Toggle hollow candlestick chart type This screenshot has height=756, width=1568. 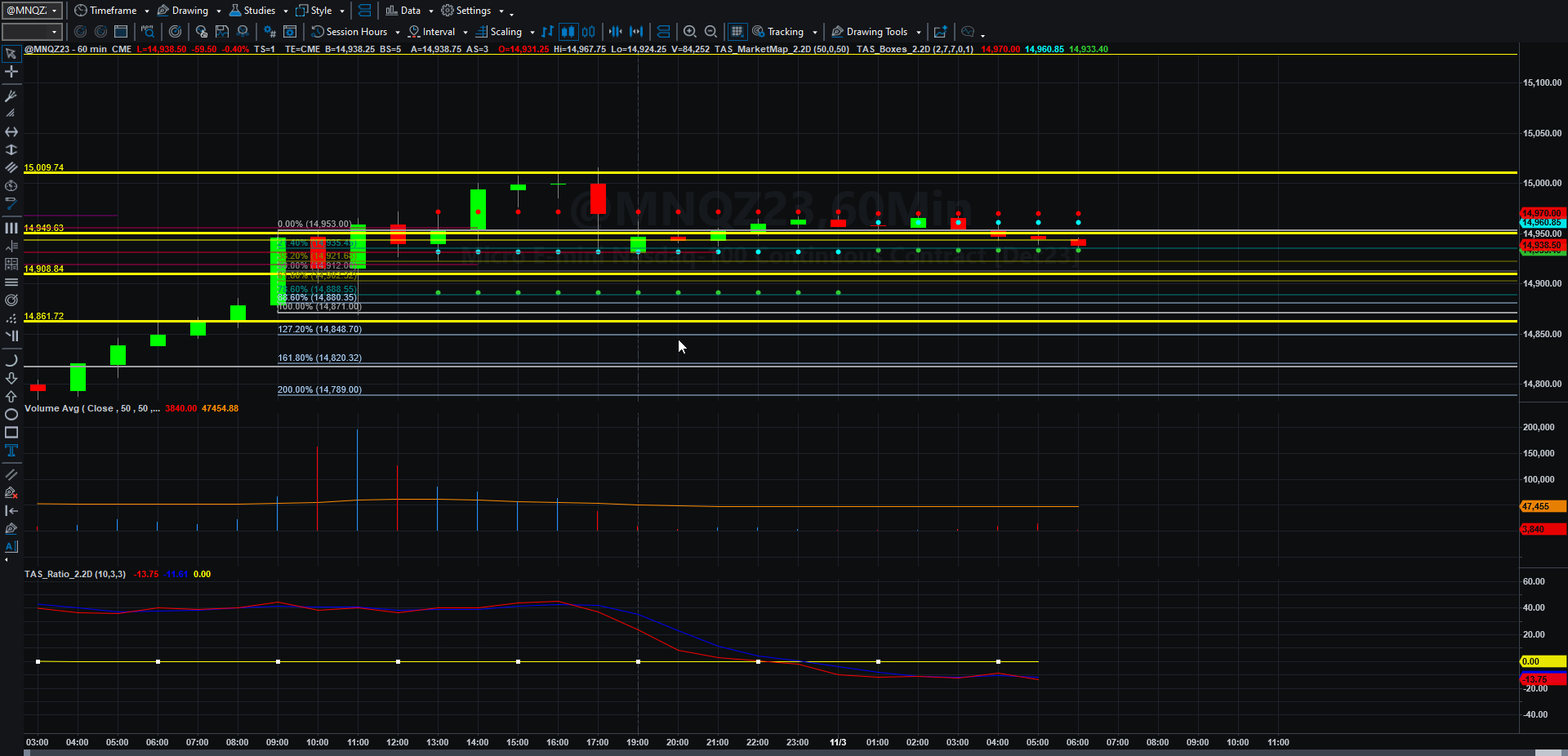pos(589,32)
